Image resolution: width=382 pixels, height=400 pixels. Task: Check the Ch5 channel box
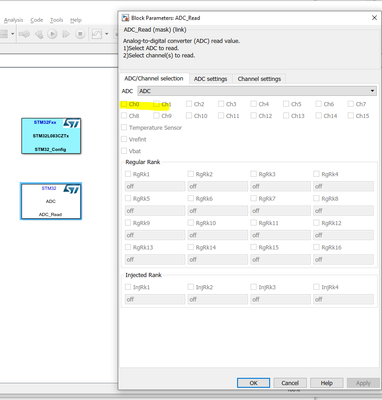tap(286, 104)
